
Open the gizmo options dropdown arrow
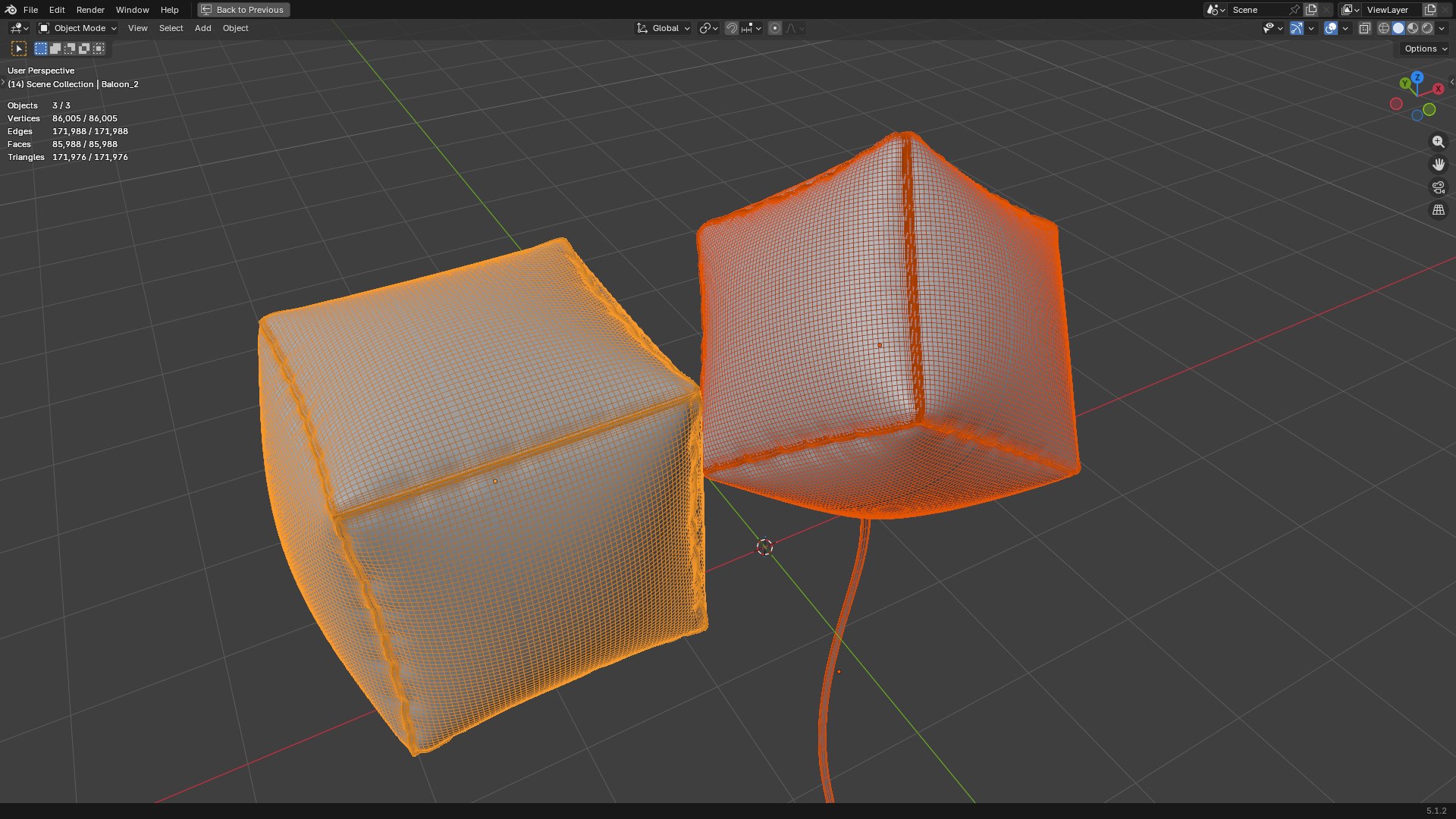1311,28
